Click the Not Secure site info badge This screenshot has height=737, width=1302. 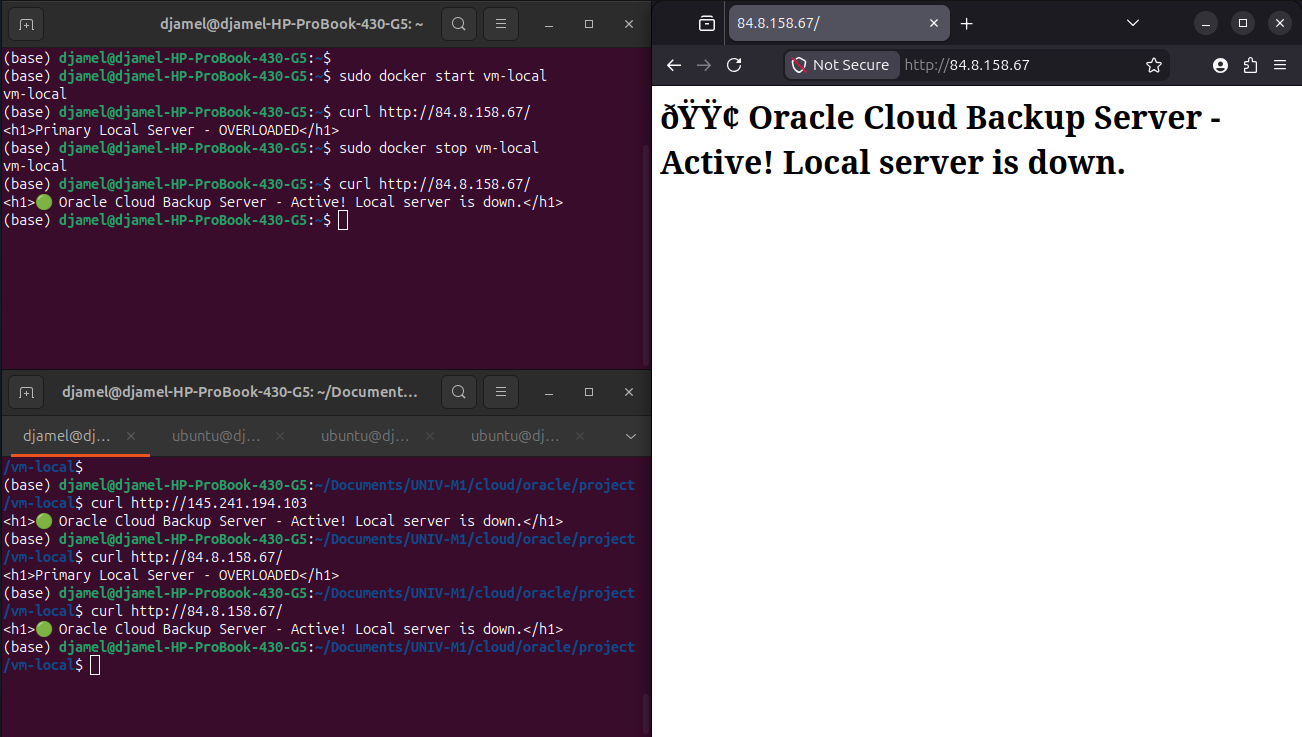click(841, 65)
